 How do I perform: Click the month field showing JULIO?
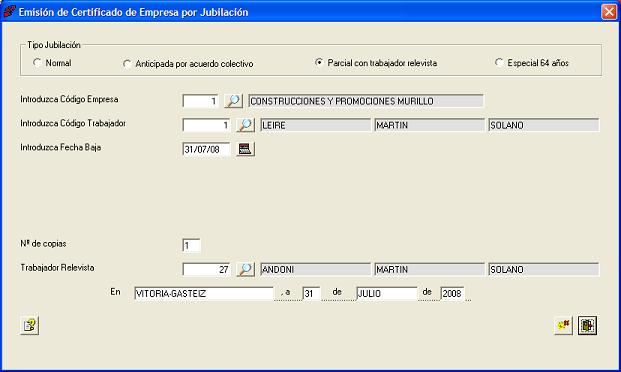387,294
